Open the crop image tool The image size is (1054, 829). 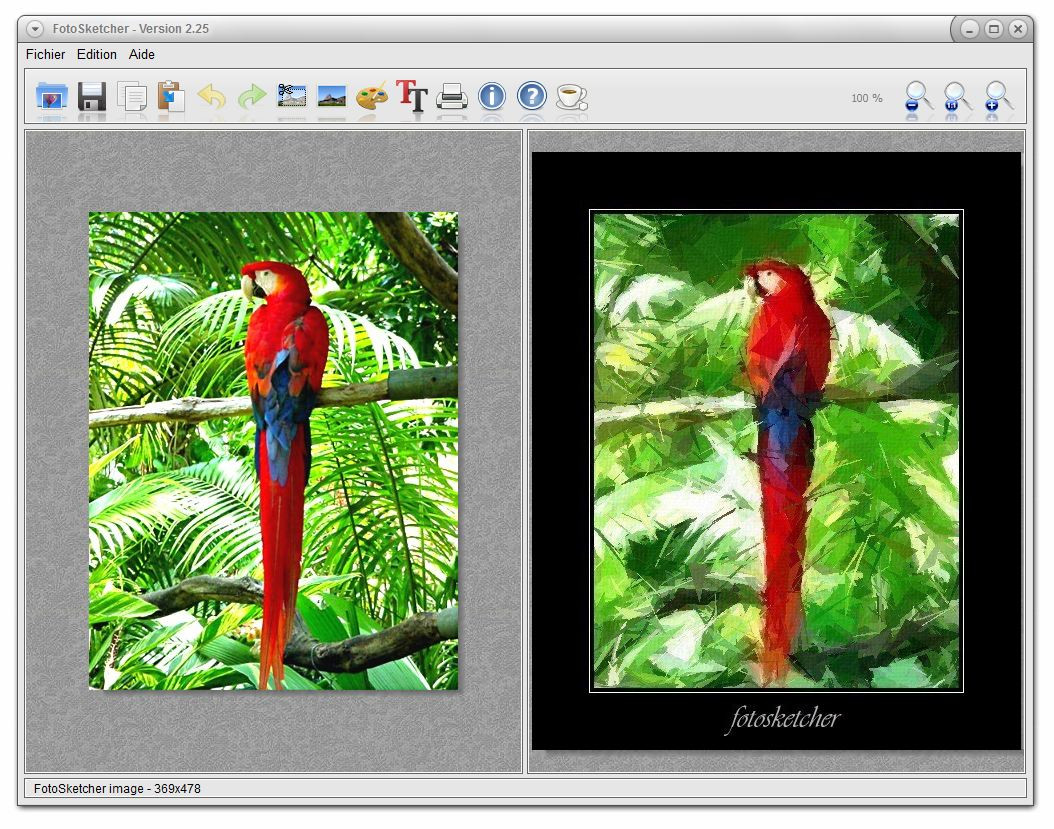(x=291, y=96)
